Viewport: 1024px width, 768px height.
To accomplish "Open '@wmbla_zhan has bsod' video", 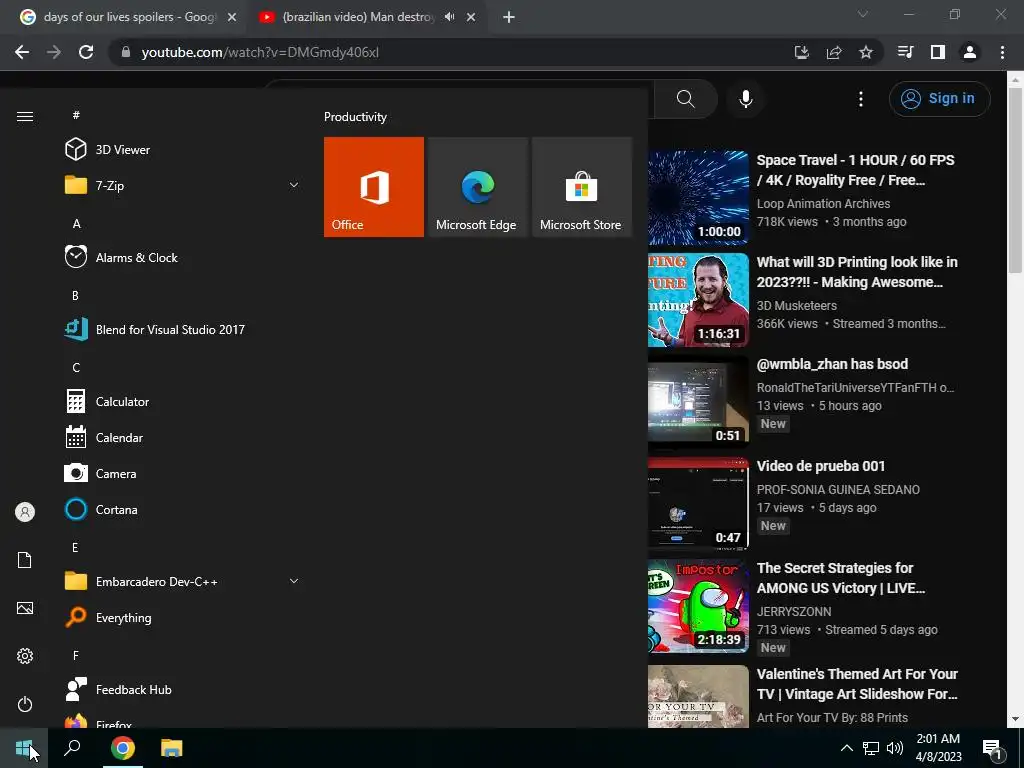I will click(x=832, y=364).
